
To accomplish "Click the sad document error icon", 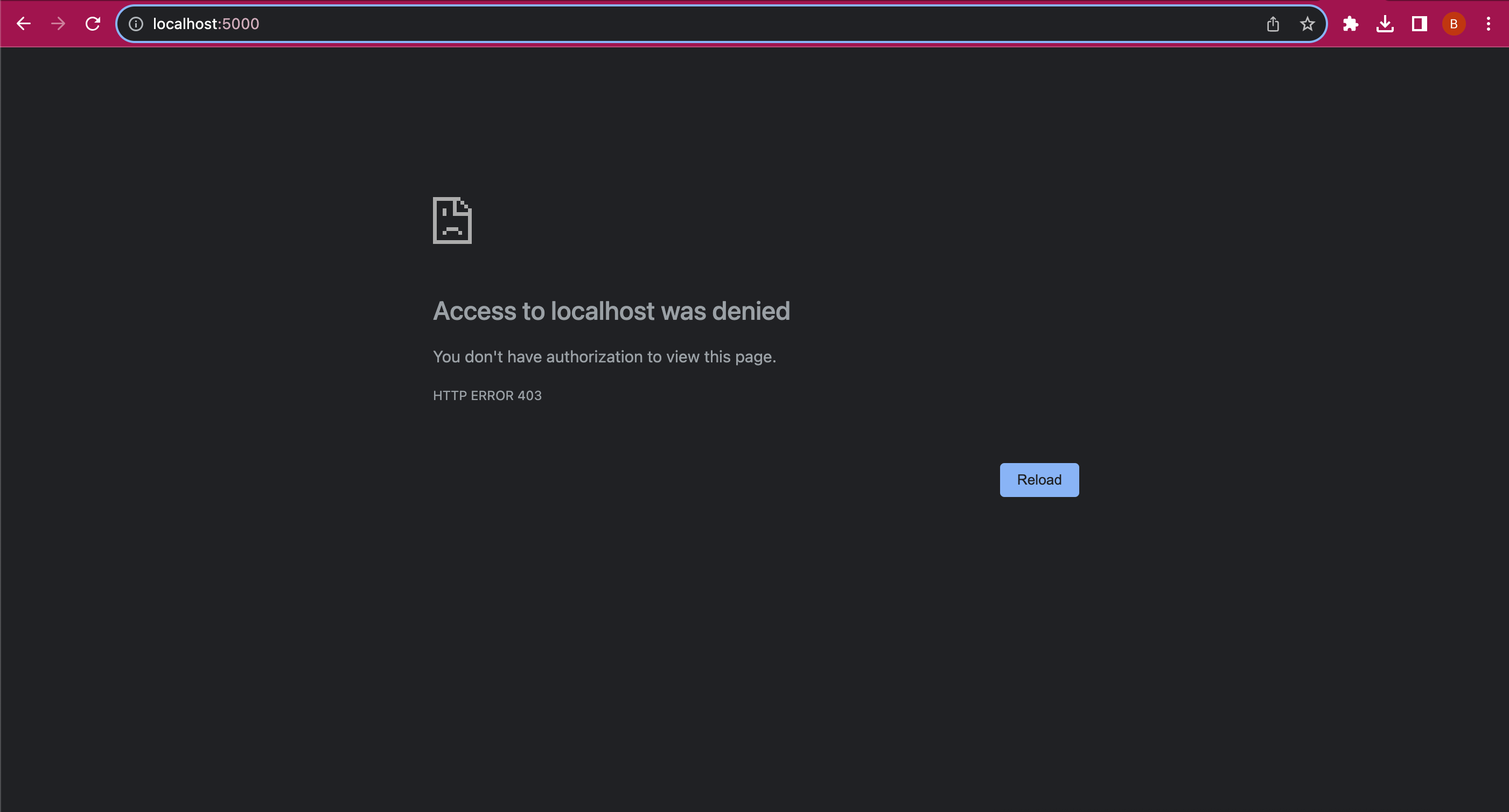I will tap(452, 221).
